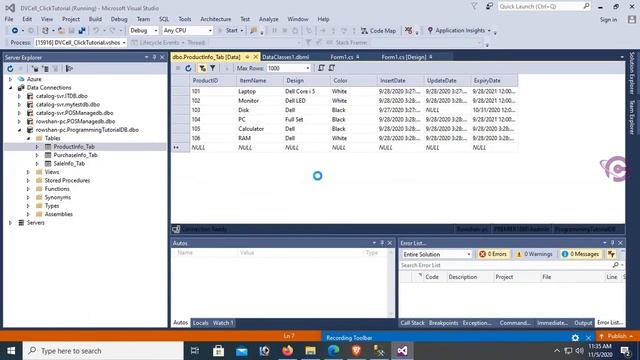This screenshot has width=640, height=360.
Task: Click the Start debug button
Action: (x=231, y=31)
